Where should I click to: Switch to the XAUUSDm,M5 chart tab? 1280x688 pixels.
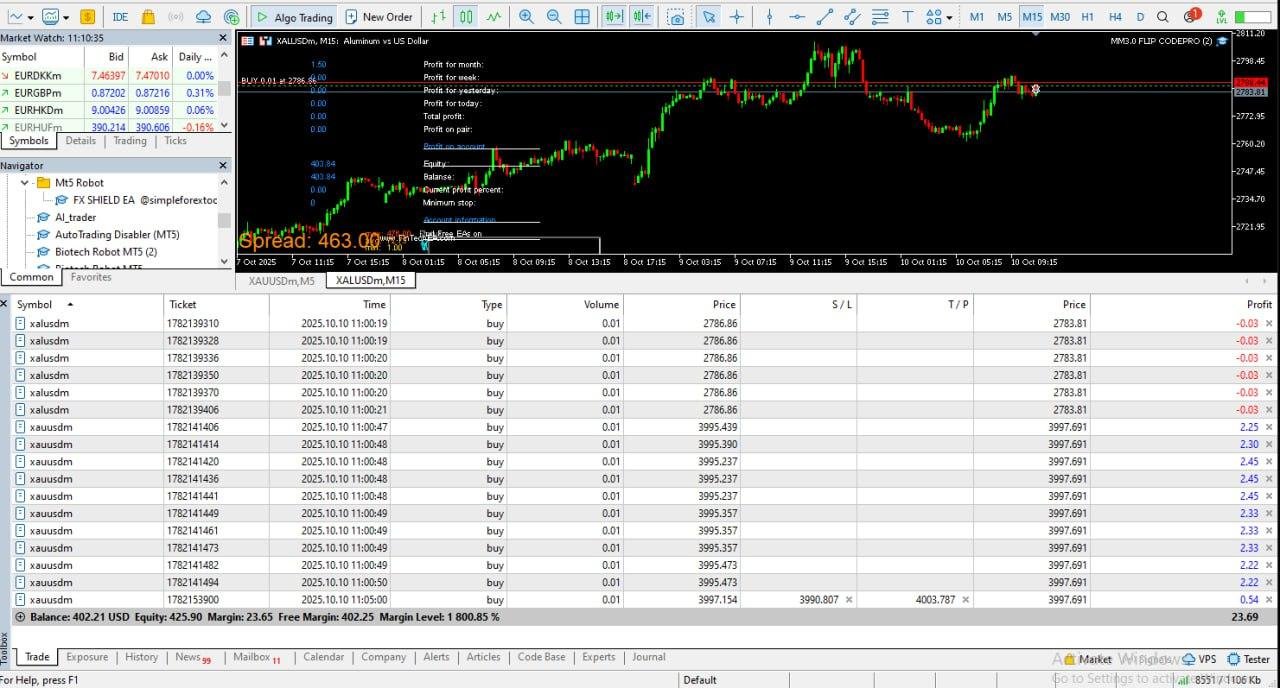[x=281, y=281]
